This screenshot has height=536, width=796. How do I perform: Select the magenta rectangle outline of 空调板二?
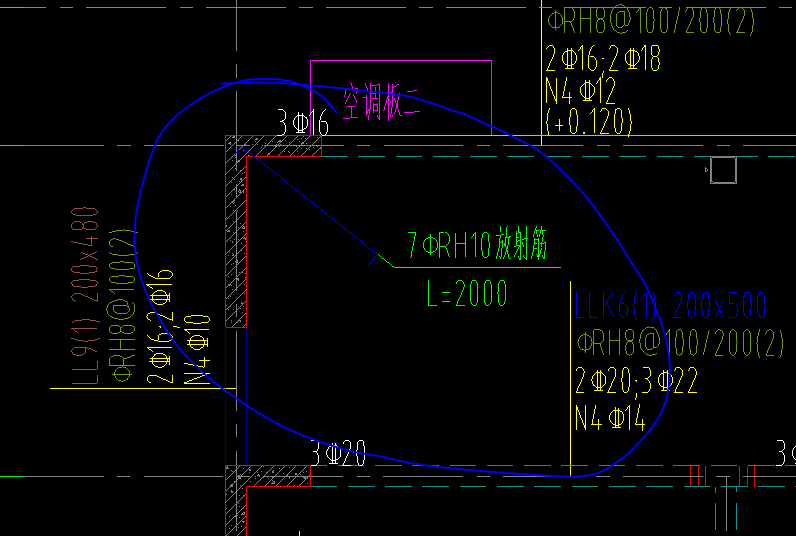click(401, 97)
